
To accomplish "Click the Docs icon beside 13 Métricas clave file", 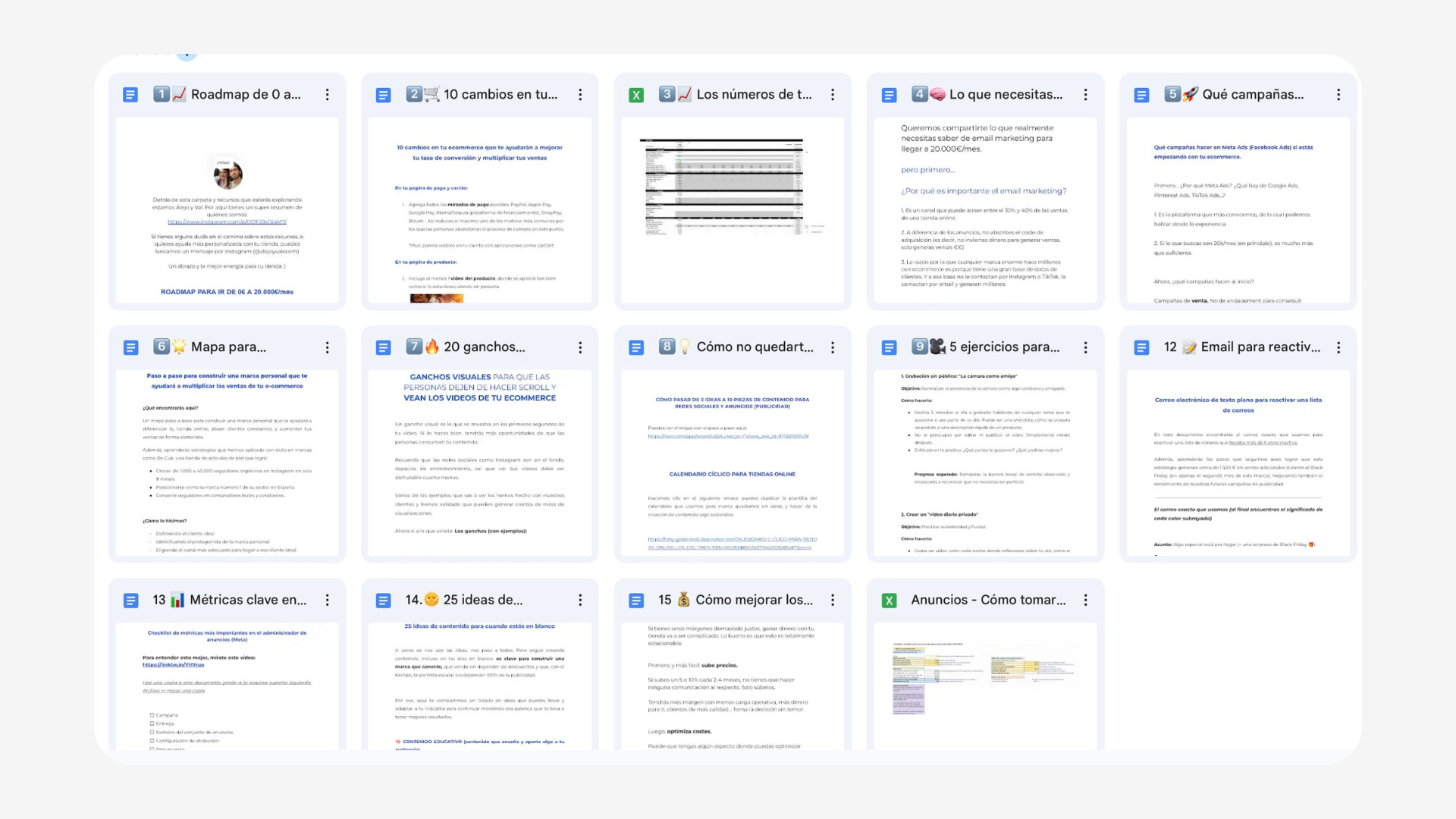I will (x=130, y=601).
